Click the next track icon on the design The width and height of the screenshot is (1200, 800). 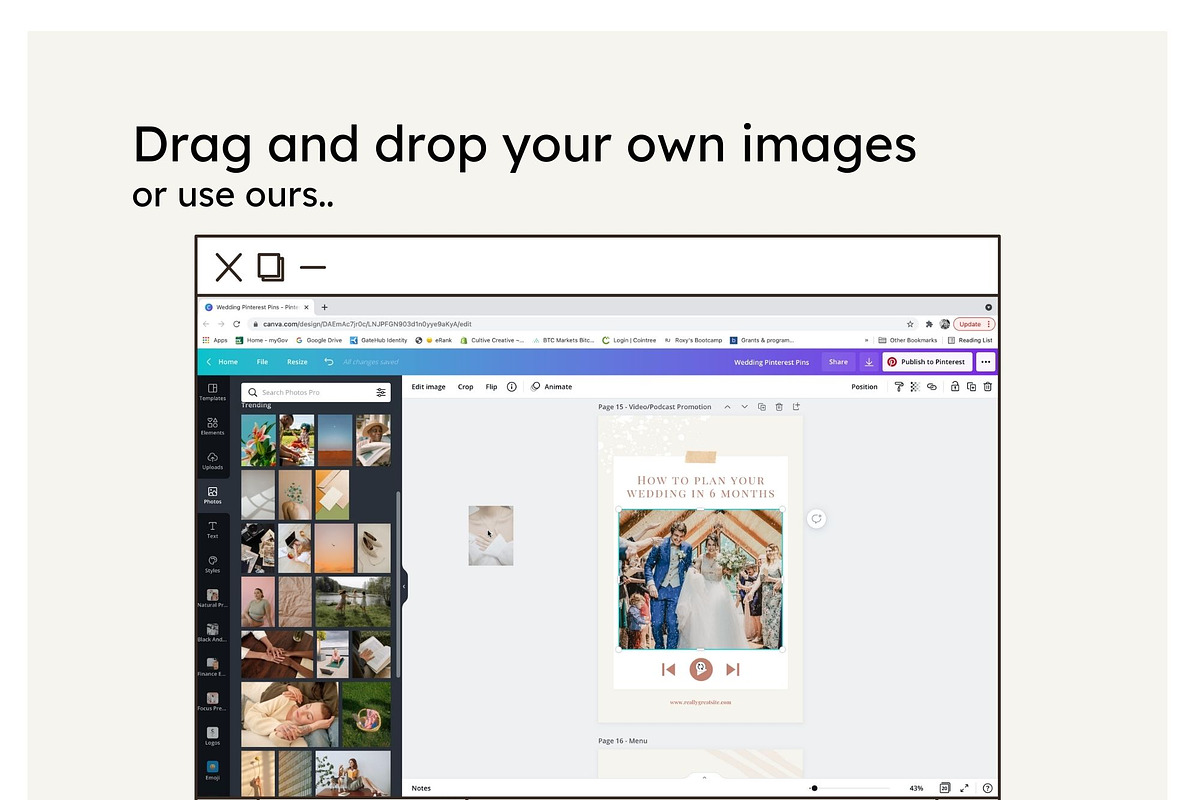pyautogui.click(x=733, y=669)
